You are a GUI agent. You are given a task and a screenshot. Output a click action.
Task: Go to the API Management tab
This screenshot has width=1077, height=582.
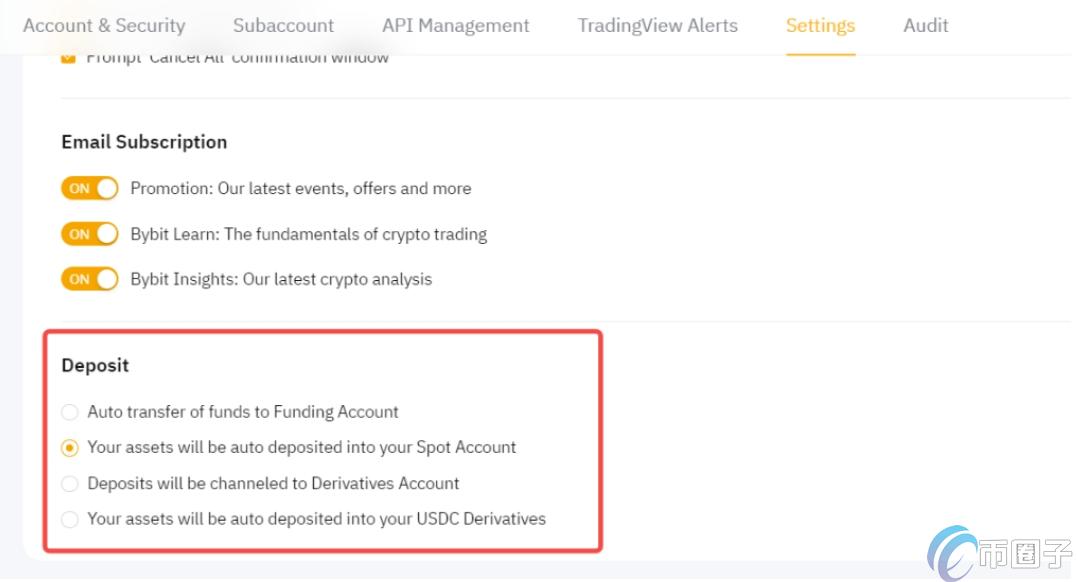coord(456,26)
